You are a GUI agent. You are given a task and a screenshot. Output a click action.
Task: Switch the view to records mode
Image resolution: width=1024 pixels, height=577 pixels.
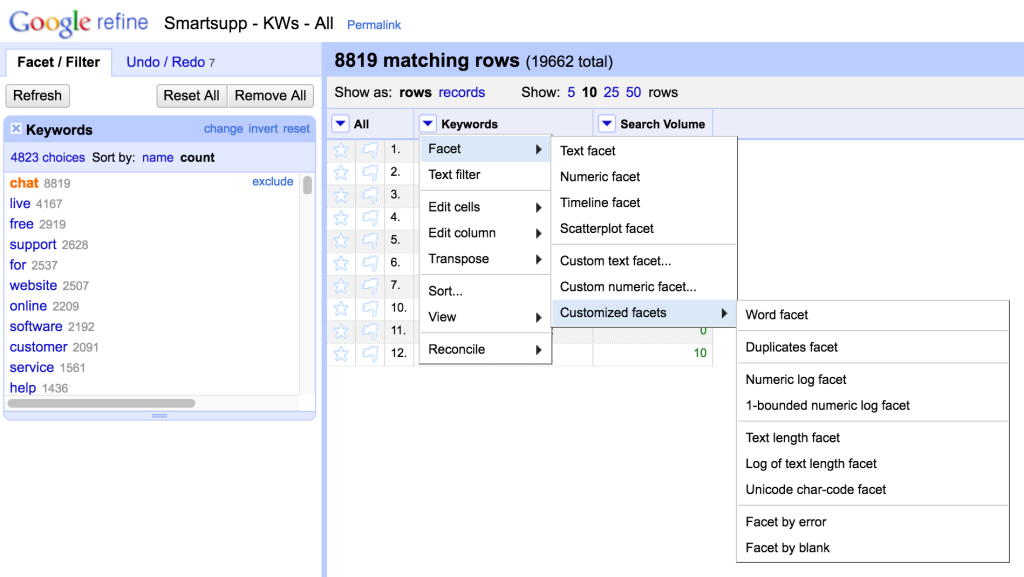coord(461,92)
